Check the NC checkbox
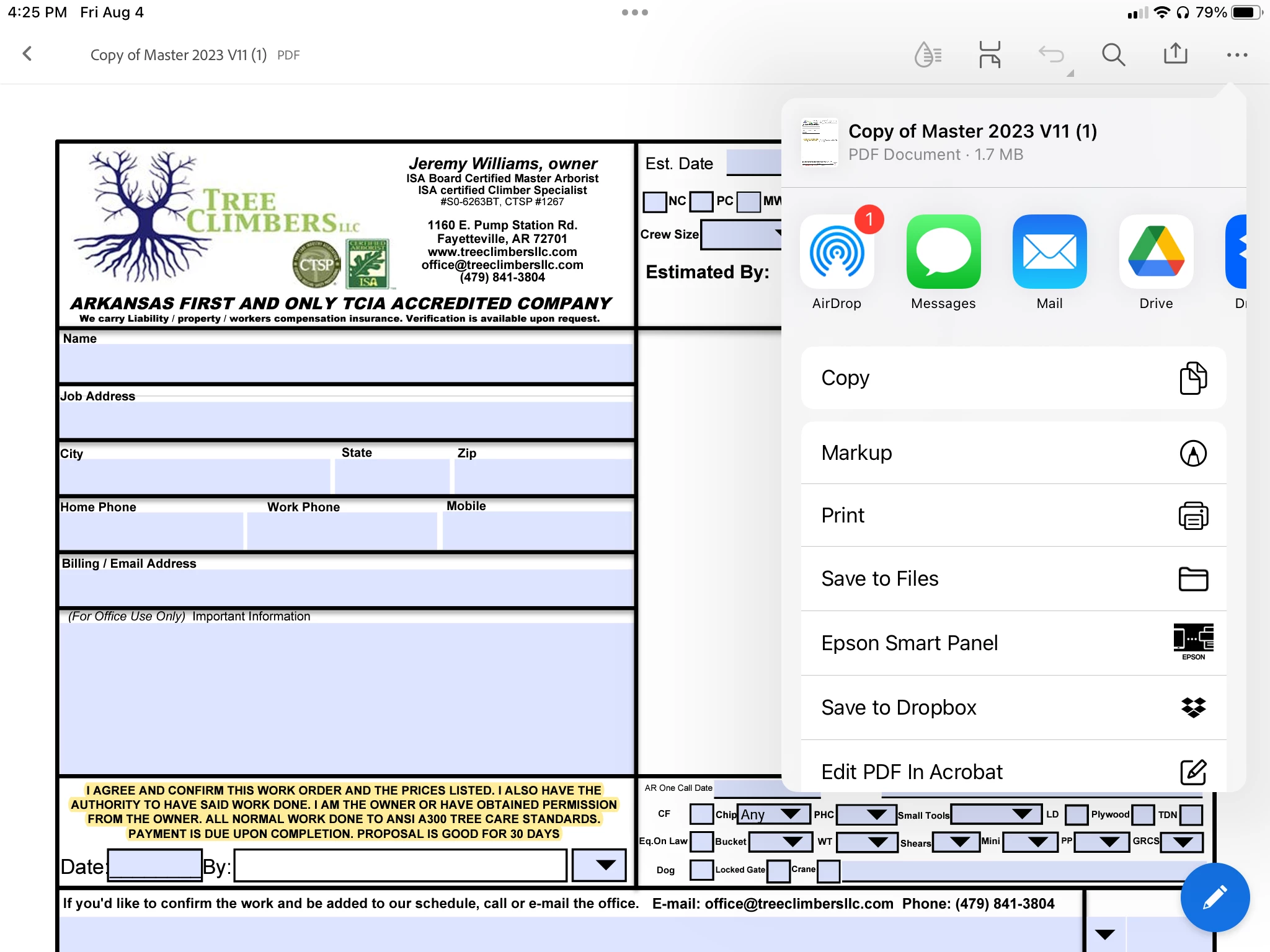 [655, 201]
